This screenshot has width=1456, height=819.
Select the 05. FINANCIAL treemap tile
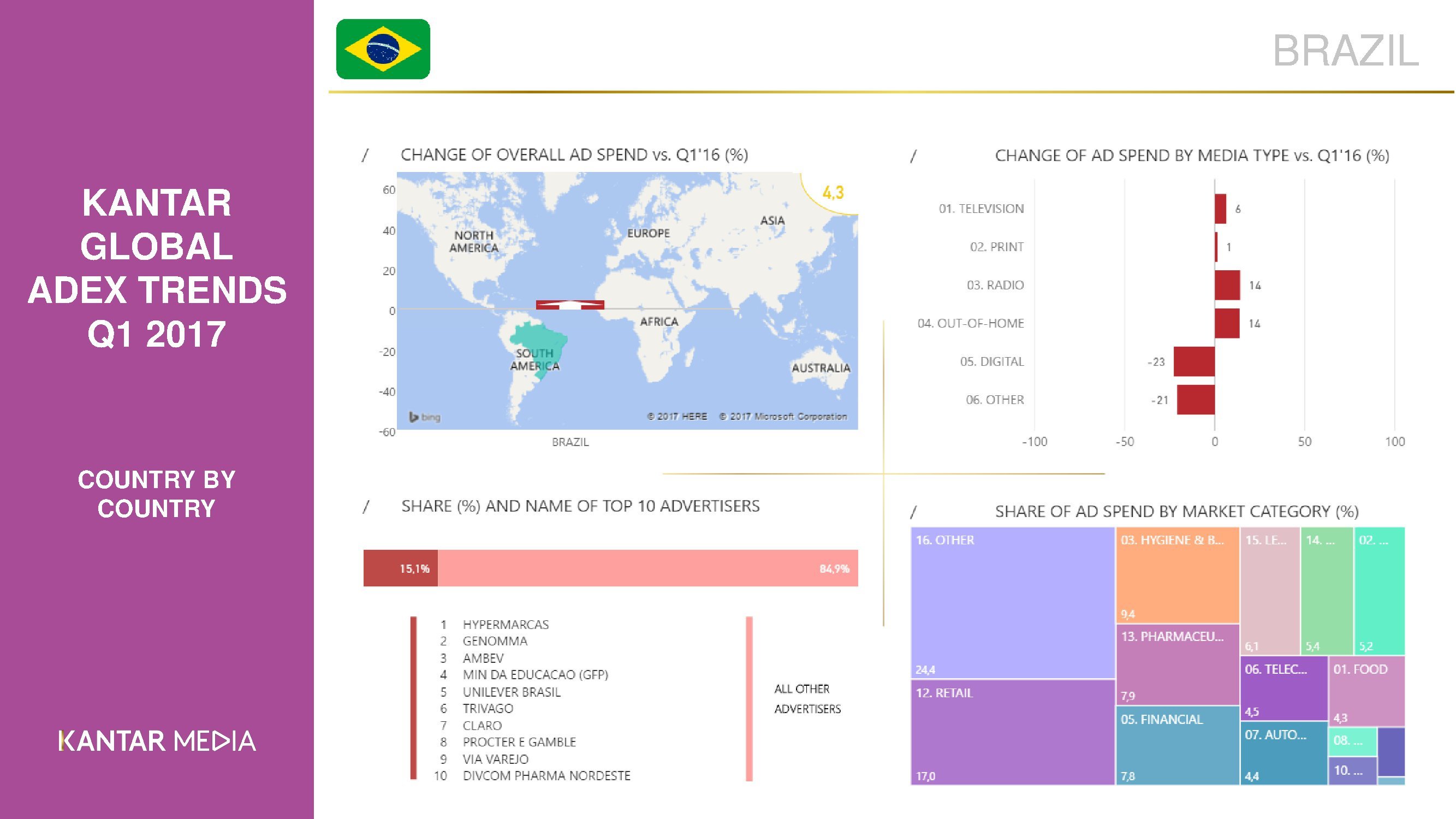pos(1178,745)
